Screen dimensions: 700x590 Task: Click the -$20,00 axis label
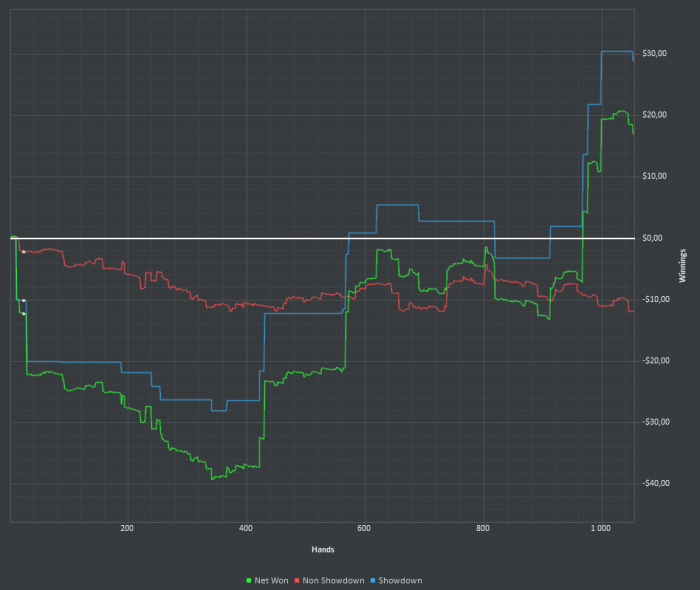[656, 361]
